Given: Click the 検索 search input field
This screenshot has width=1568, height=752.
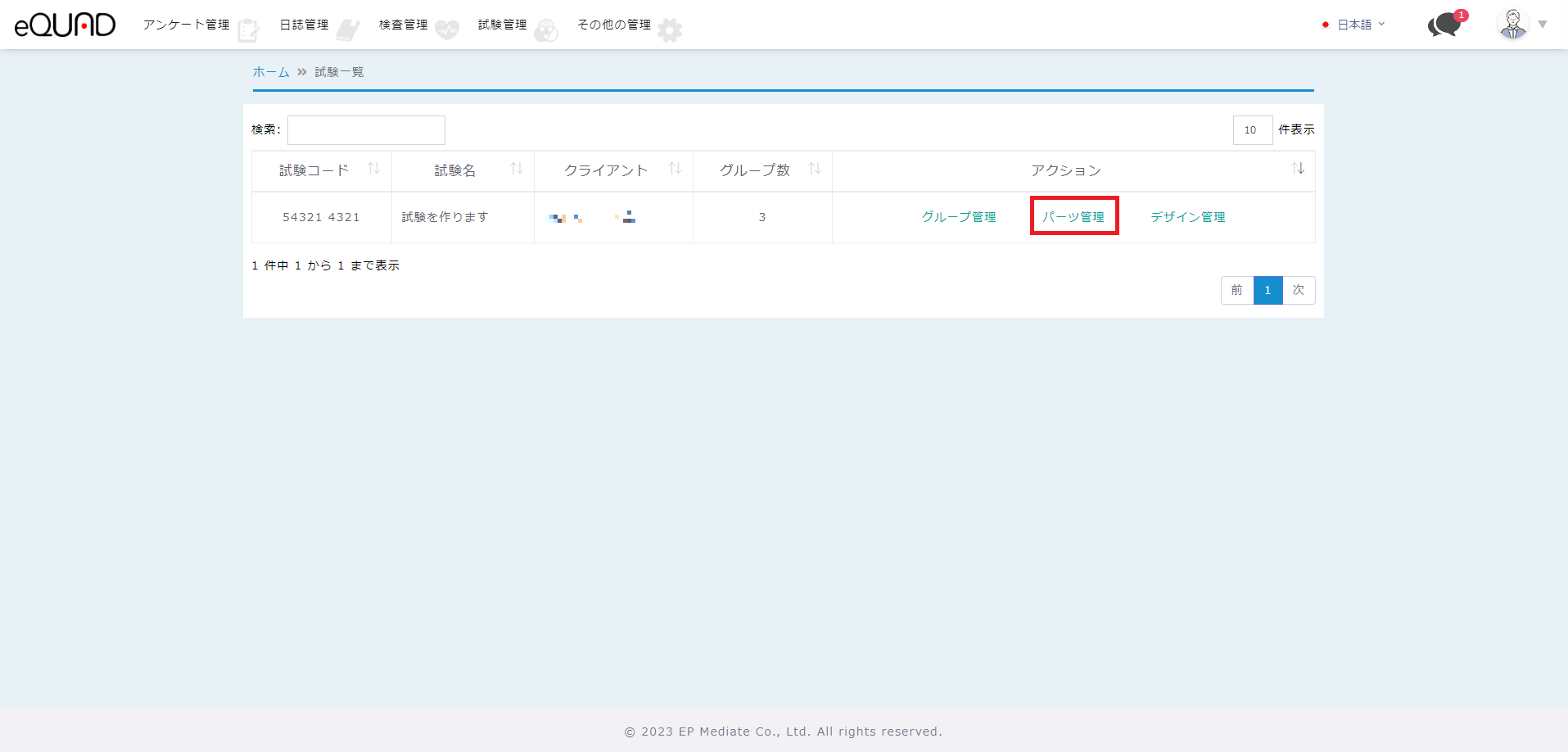Looking at the screenshot, I should click(366, 130).
